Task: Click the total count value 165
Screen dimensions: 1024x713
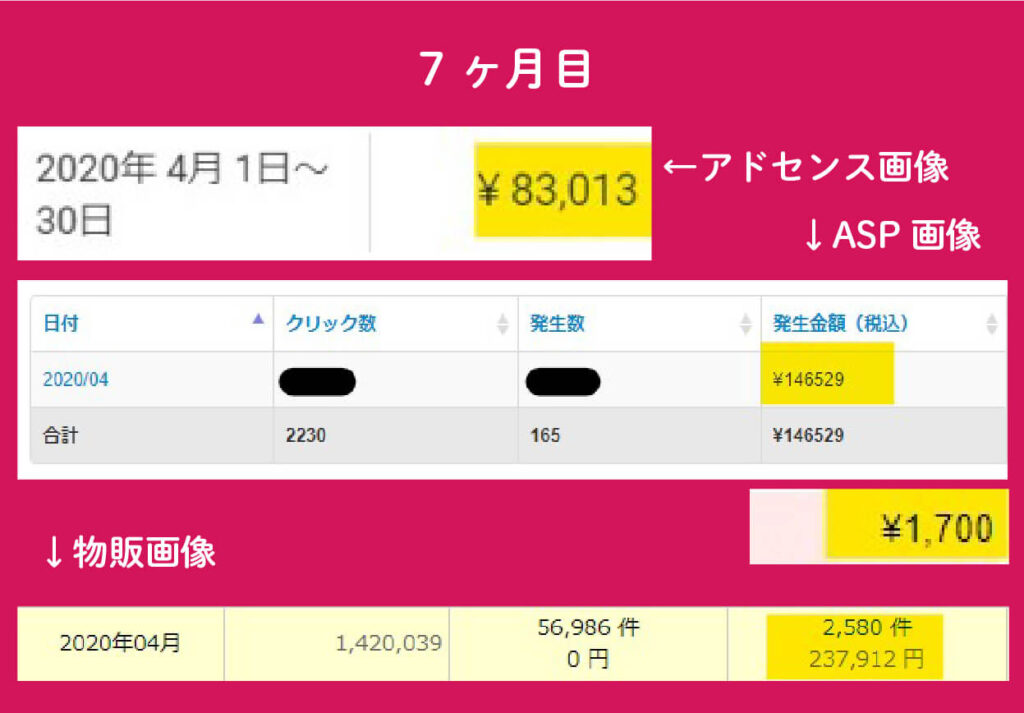Action: [545, 435]
